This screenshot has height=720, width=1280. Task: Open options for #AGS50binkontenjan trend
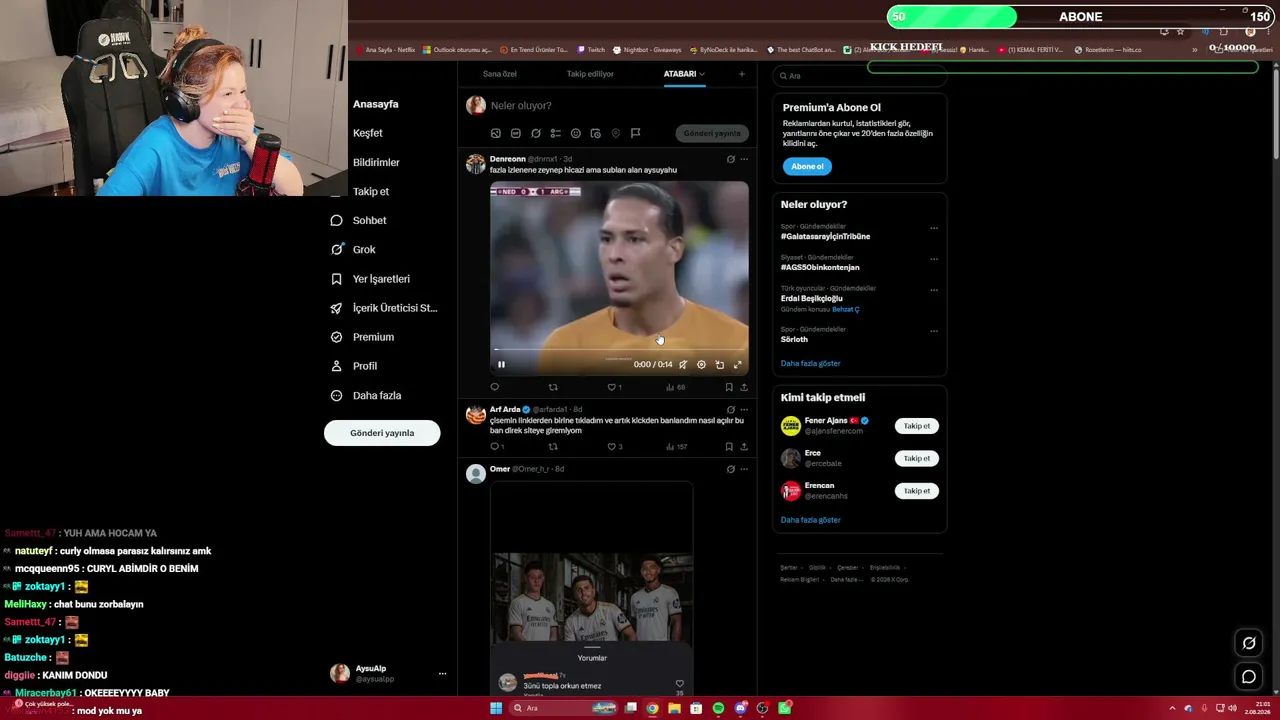[934, 259]
